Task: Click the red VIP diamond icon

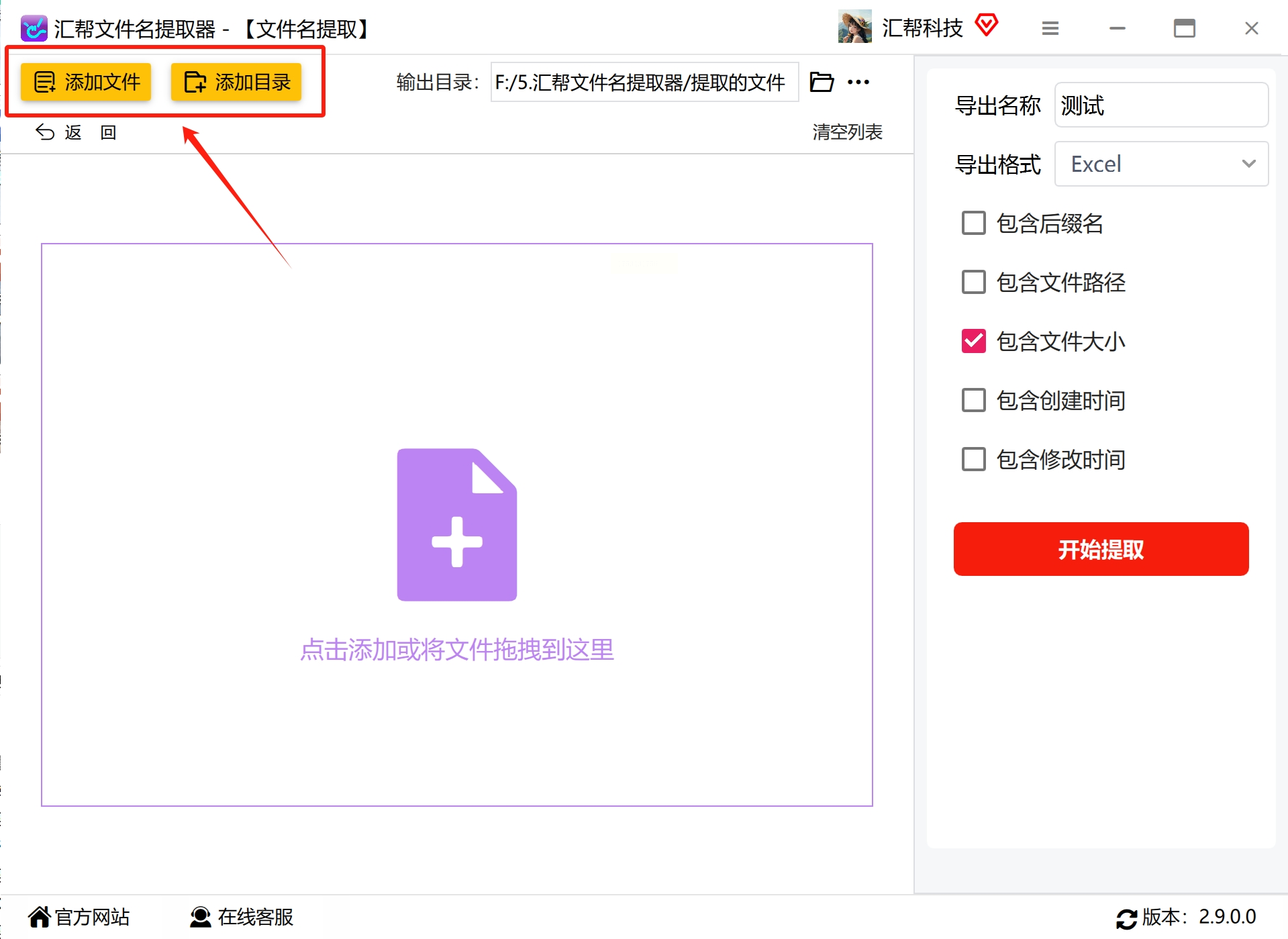Action: (987, 26)
